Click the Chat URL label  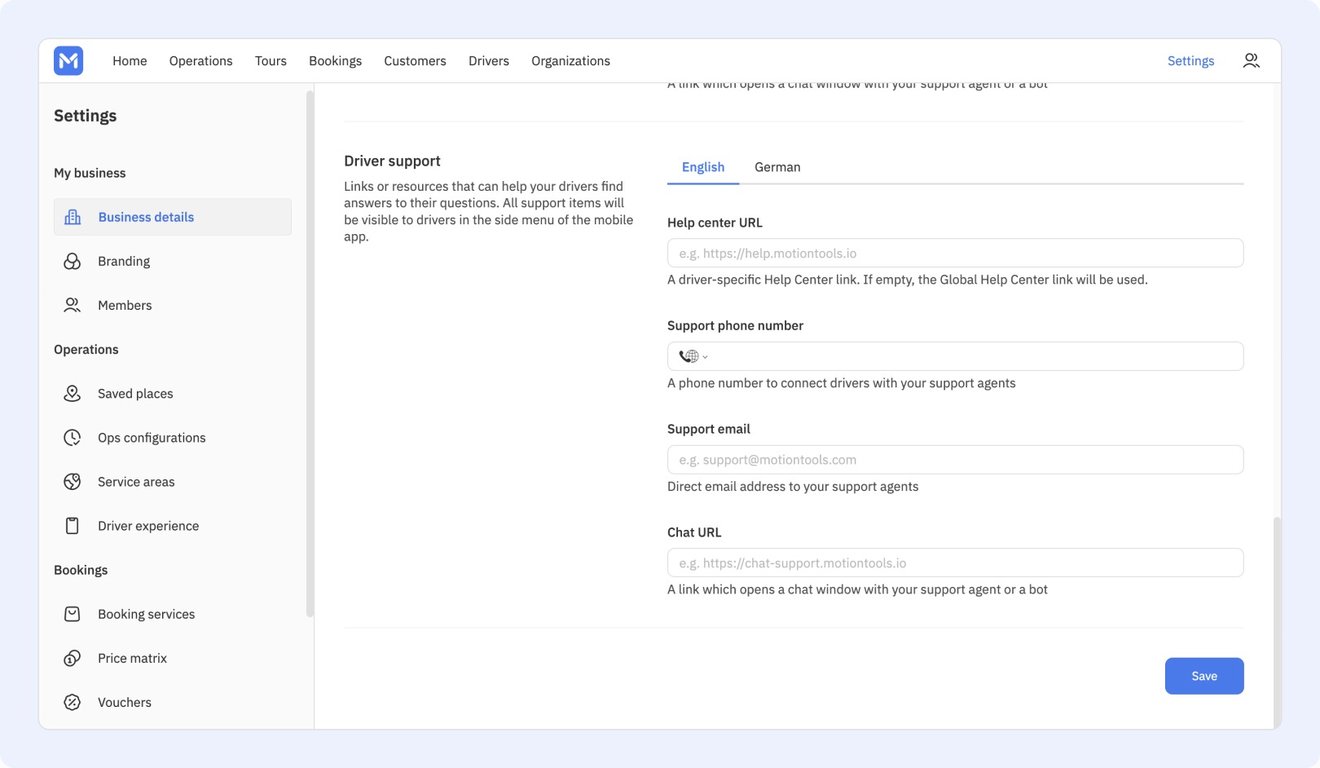tap(694, 533)
